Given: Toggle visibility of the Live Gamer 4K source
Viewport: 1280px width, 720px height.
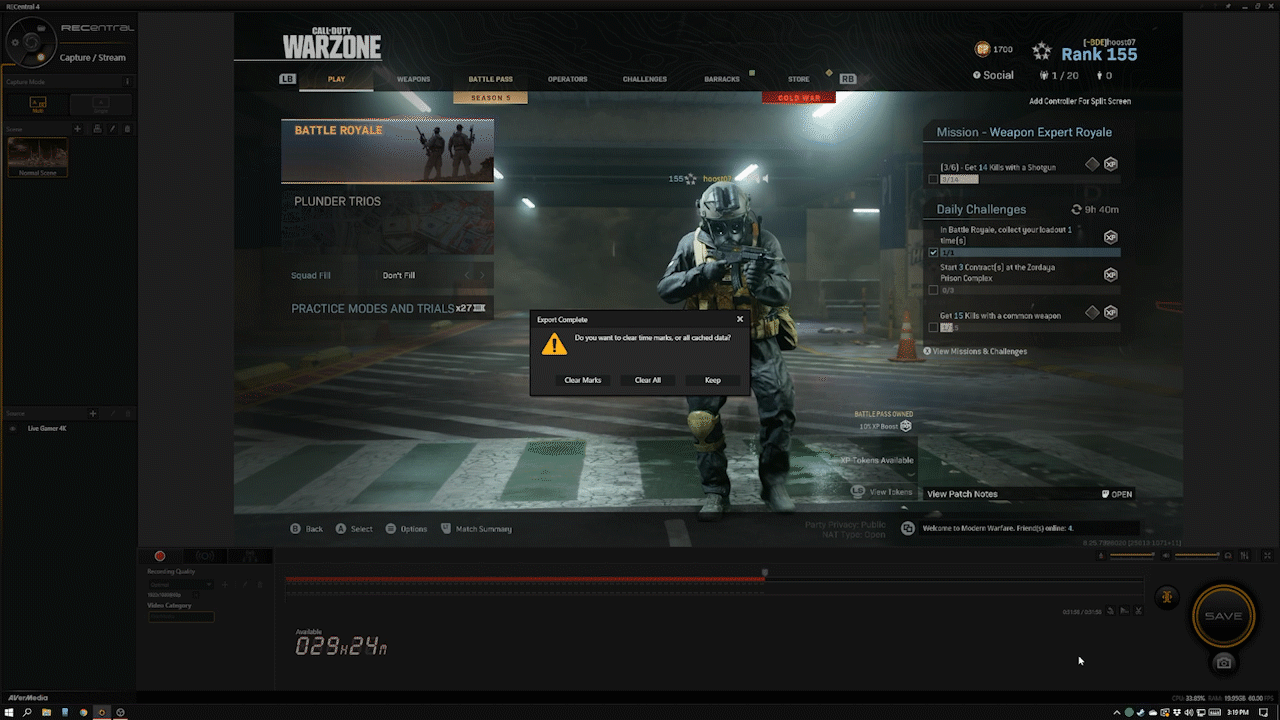Looking at the screenshot, I should tap(13, 429).
